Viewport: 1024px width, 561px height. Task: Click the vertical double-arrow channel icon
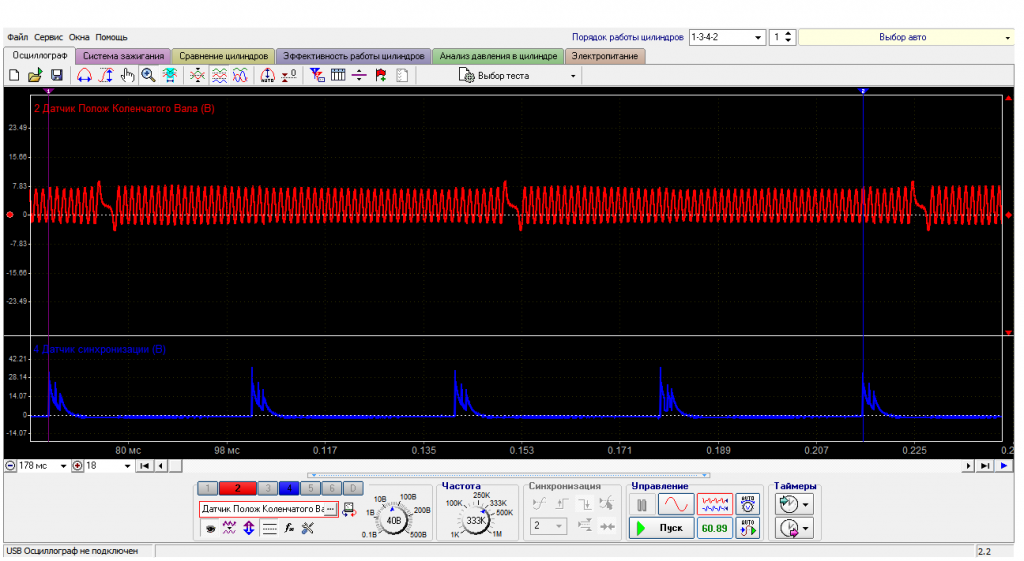point(249,528)
